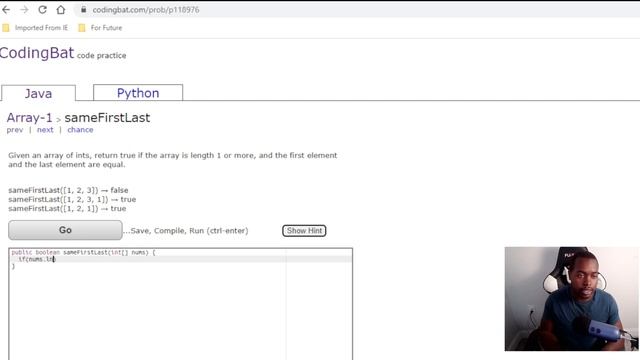Go to the prev problem link
This screenshot has height=360, width=640.
point(15,130)
